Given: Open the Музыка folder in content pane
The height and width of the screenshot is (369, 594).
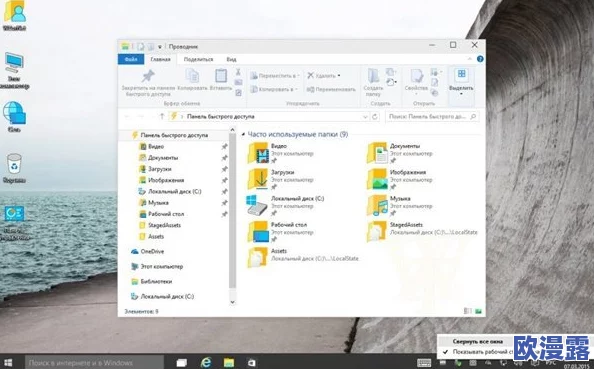Looking at the screenshot, I should point(377,205).
